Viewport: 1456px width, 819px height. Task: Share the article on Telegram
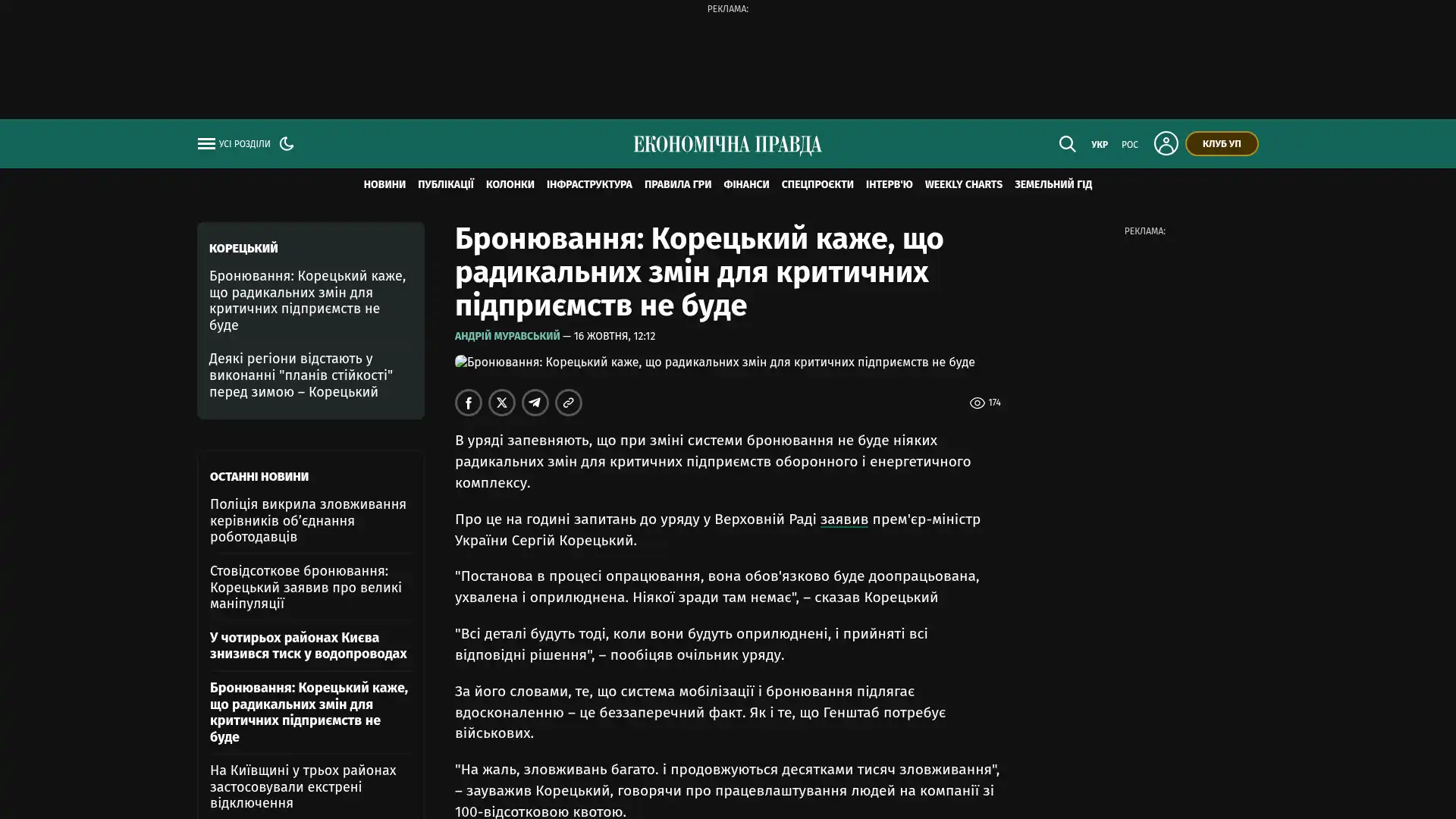pos(535,403)
